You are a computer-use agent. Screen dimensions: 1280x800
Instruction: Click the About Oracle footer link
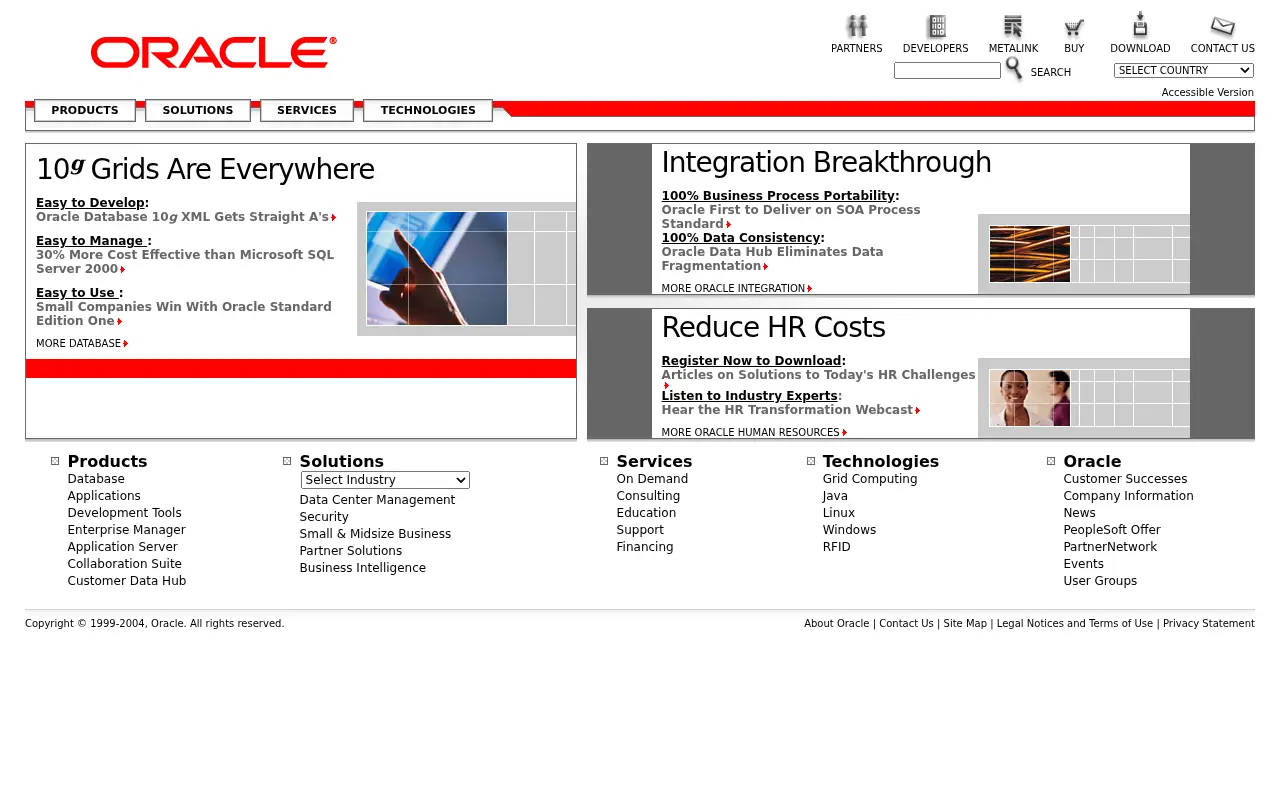836,623
